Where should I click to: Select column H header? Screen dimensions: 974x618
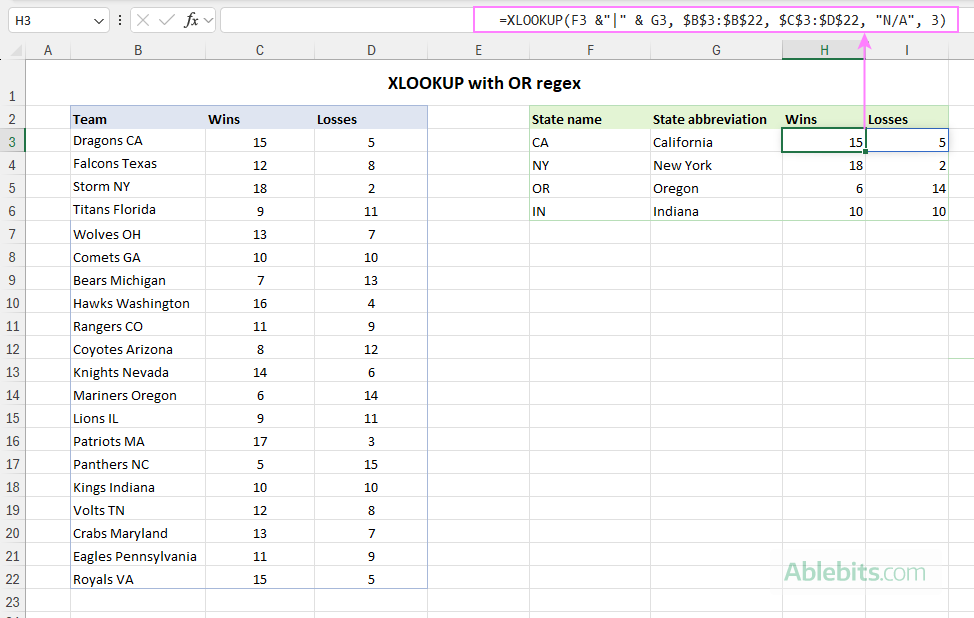(x=823, y=49)
